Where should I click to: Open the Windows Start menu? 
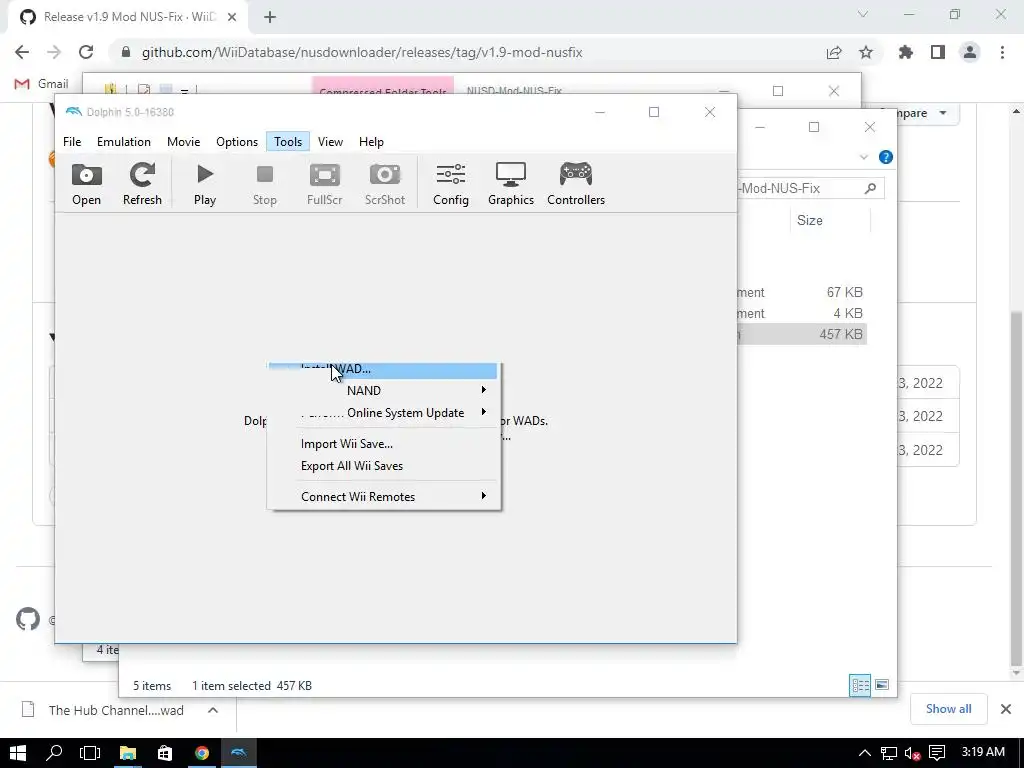click(x=18, y=753)
